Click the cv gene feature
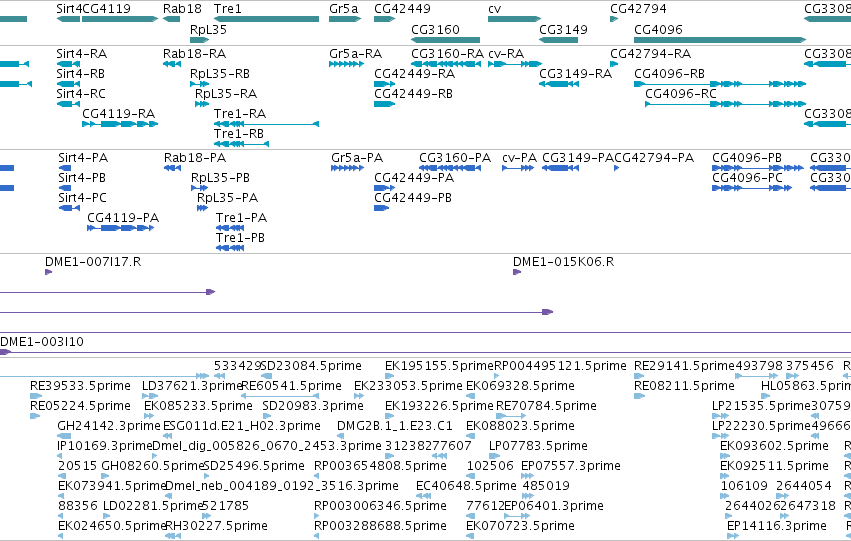The image size is (851, 541). pos(515,19)
